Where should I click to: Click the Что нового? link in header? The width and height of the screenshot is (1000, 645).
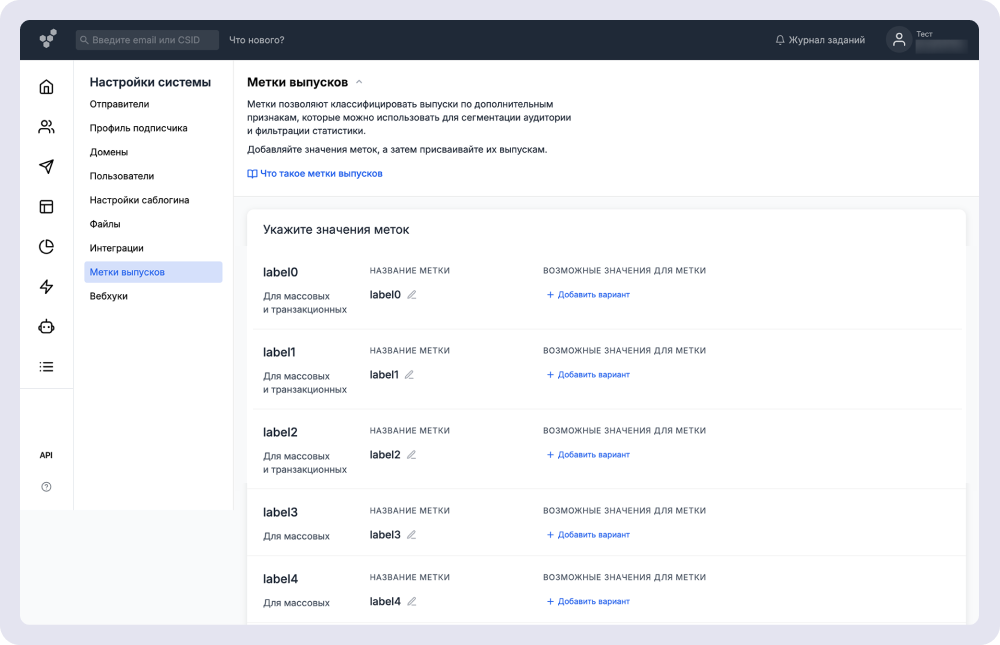[x=257, y=40]
